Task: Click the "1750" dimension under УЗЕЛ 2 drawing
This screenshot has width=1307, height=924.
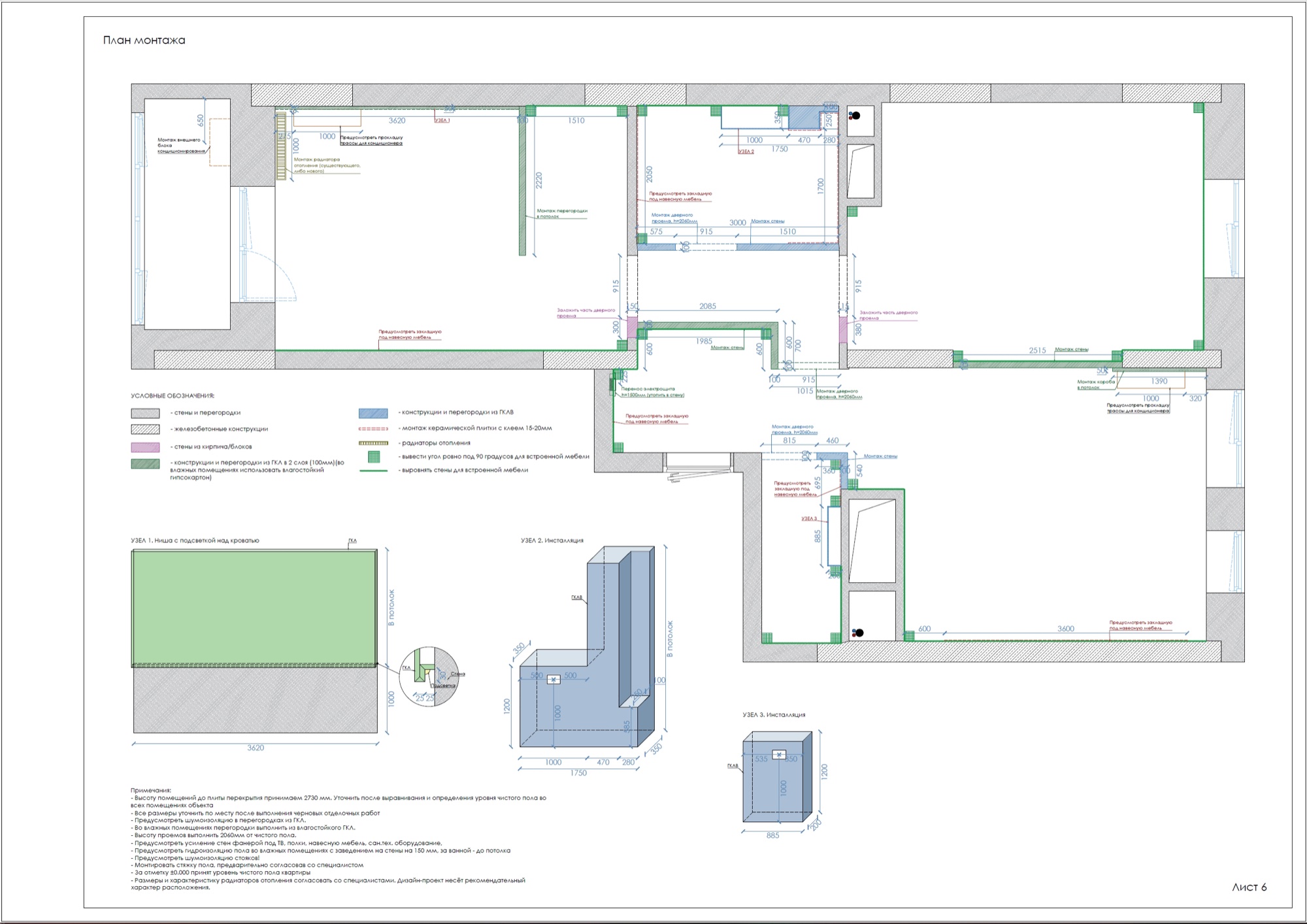Action: (x=578, y=772)
